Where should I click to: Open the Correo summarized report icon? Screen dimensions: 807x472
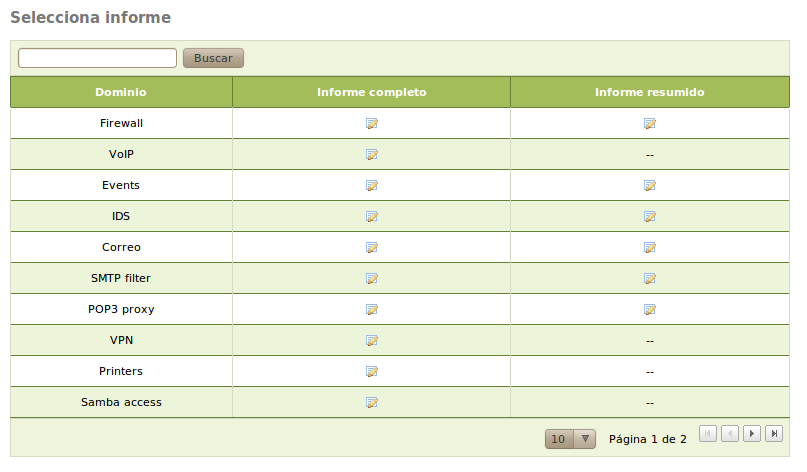click(x=649, y=248)
